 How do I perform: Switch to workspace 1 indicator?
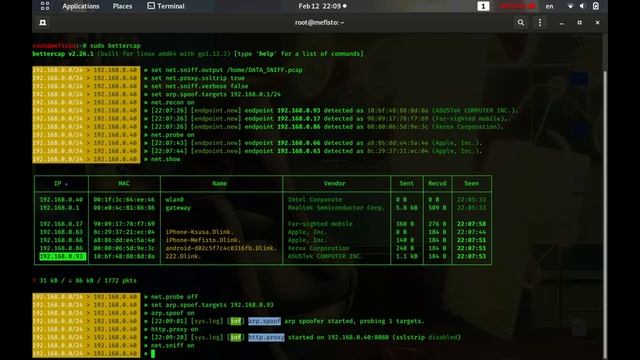pyautogui.click(x=483, y=6)
